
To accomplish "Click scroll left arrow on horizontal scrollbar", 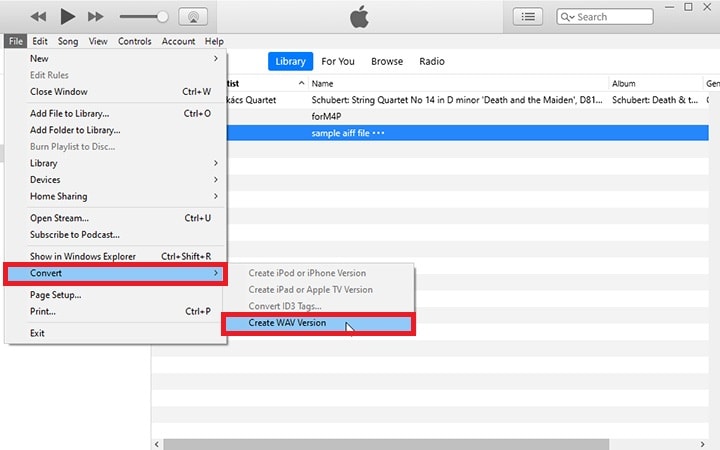I will coord(157,444).
